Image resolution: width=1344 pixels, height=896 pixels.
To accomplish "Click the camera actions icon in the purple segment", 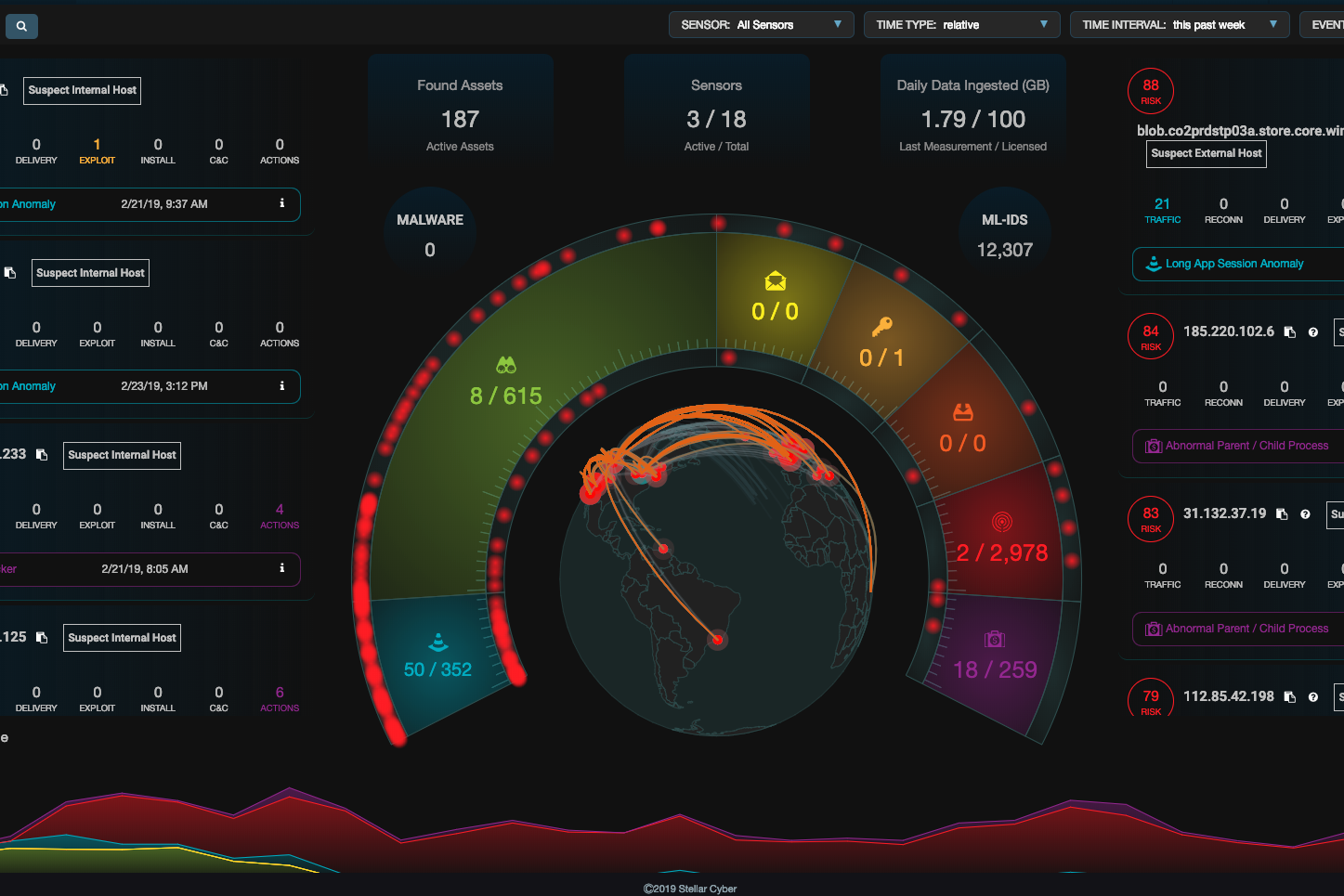I will [995, 639].
